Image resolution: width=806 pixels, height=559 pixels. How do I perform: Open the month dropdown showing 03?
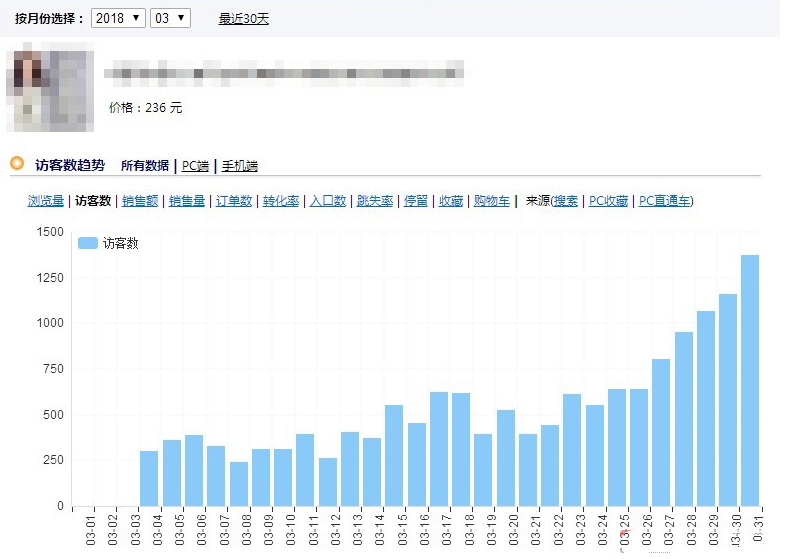(x=169, y=18)
